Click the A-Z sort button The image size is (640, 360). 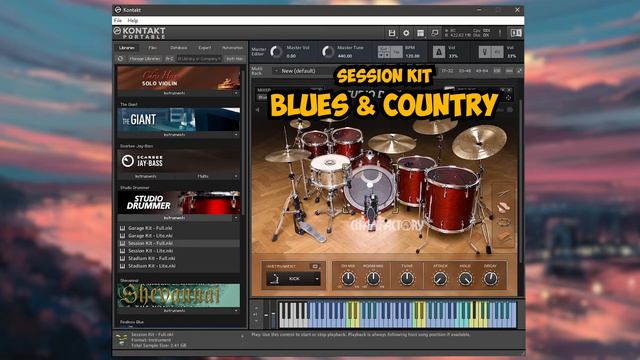(x=169, y=59)
